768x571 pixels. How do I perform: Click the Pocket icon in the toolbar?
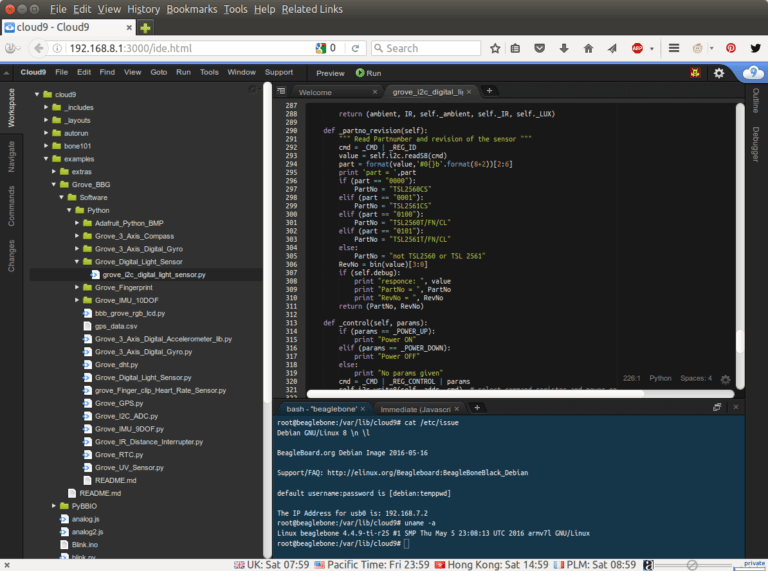[x=539, y=48]
